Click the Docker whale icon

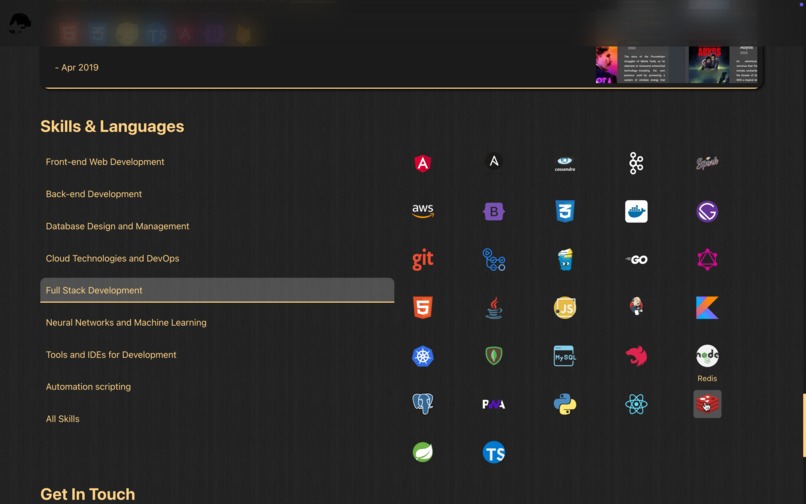[636, 211]
